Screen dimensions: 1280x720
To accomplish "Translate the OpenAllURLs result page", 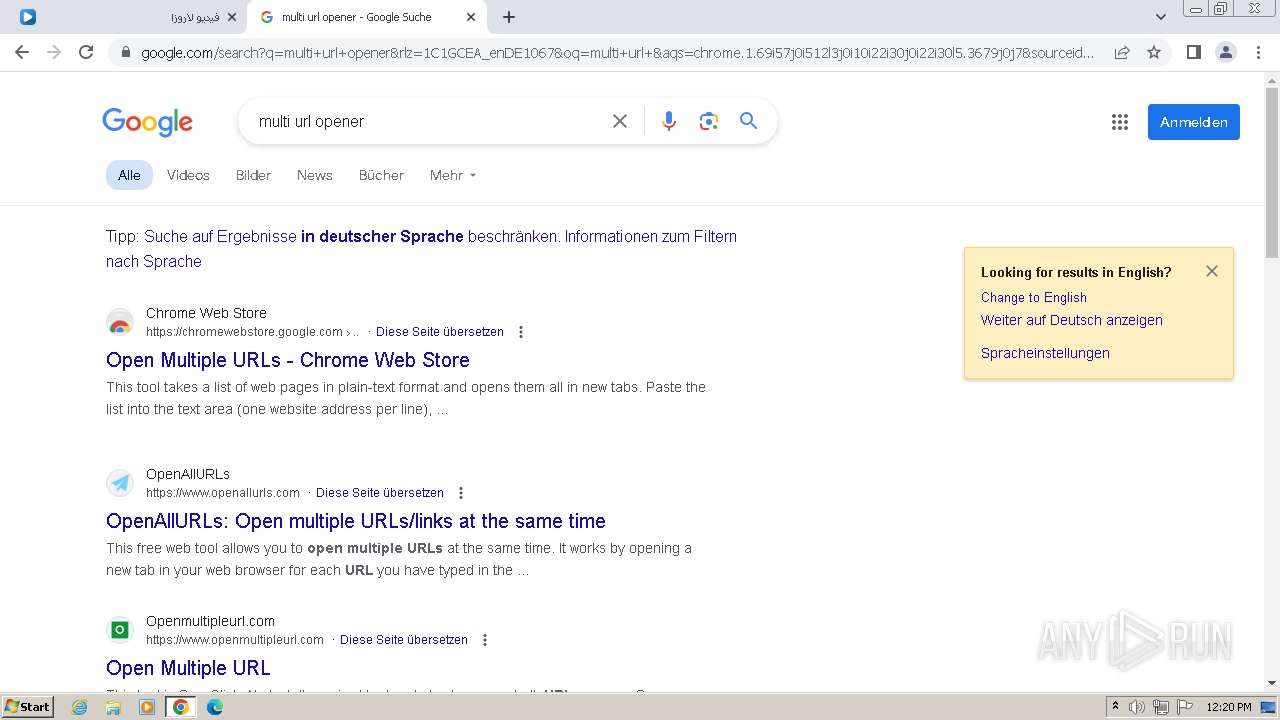I will pyautogui.click(x=380, y=493).
